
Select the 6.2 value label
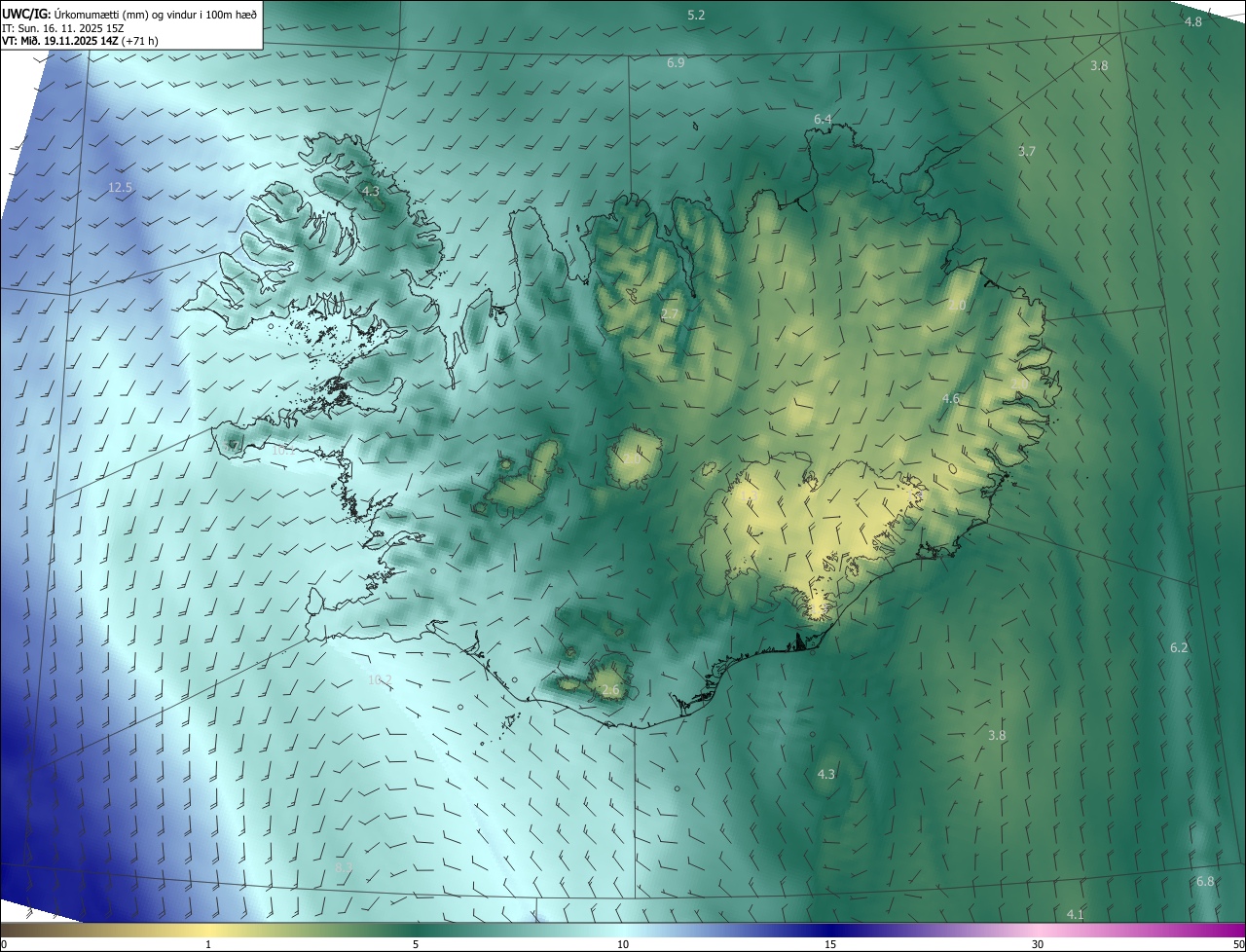1179,647
